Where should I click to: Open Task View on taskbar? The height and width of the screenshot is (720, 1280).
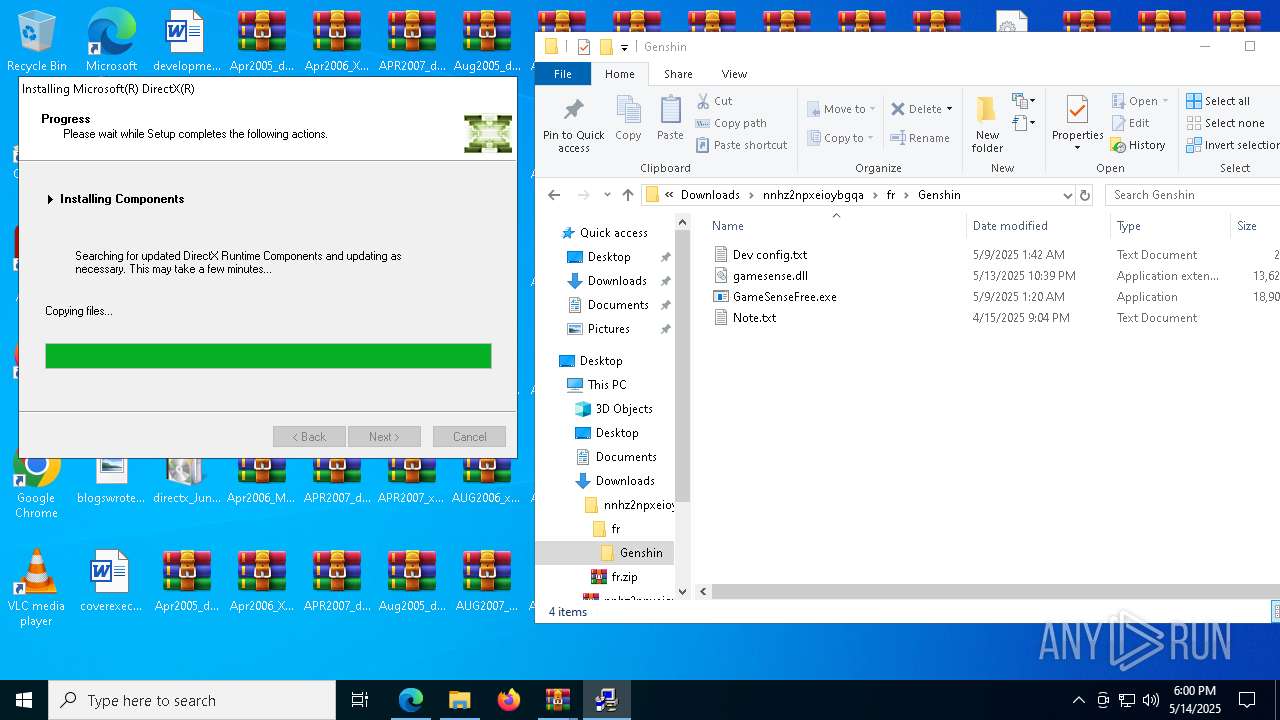click(x=360, y=700)
